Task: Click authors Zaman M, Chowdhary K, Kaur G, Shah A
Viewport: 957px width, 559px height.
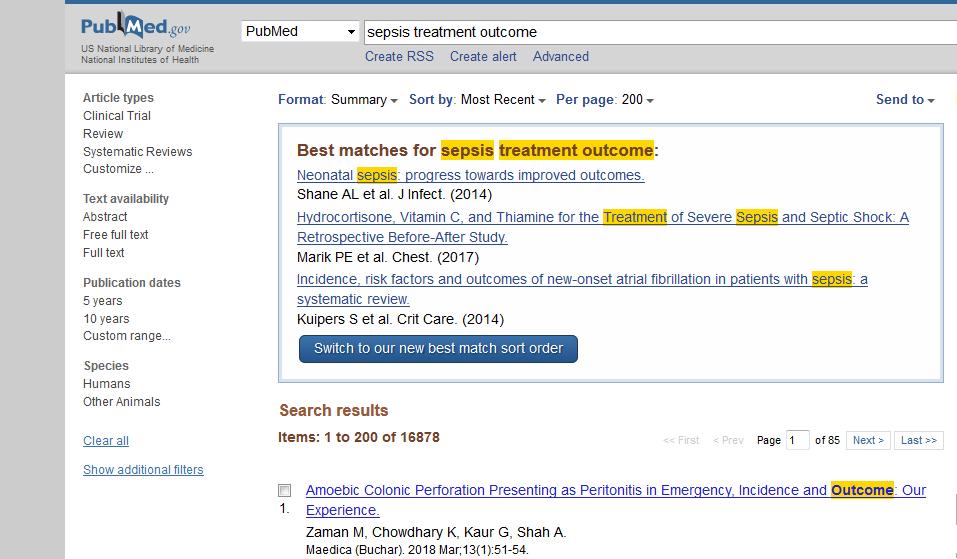Action: click(436, 532)
